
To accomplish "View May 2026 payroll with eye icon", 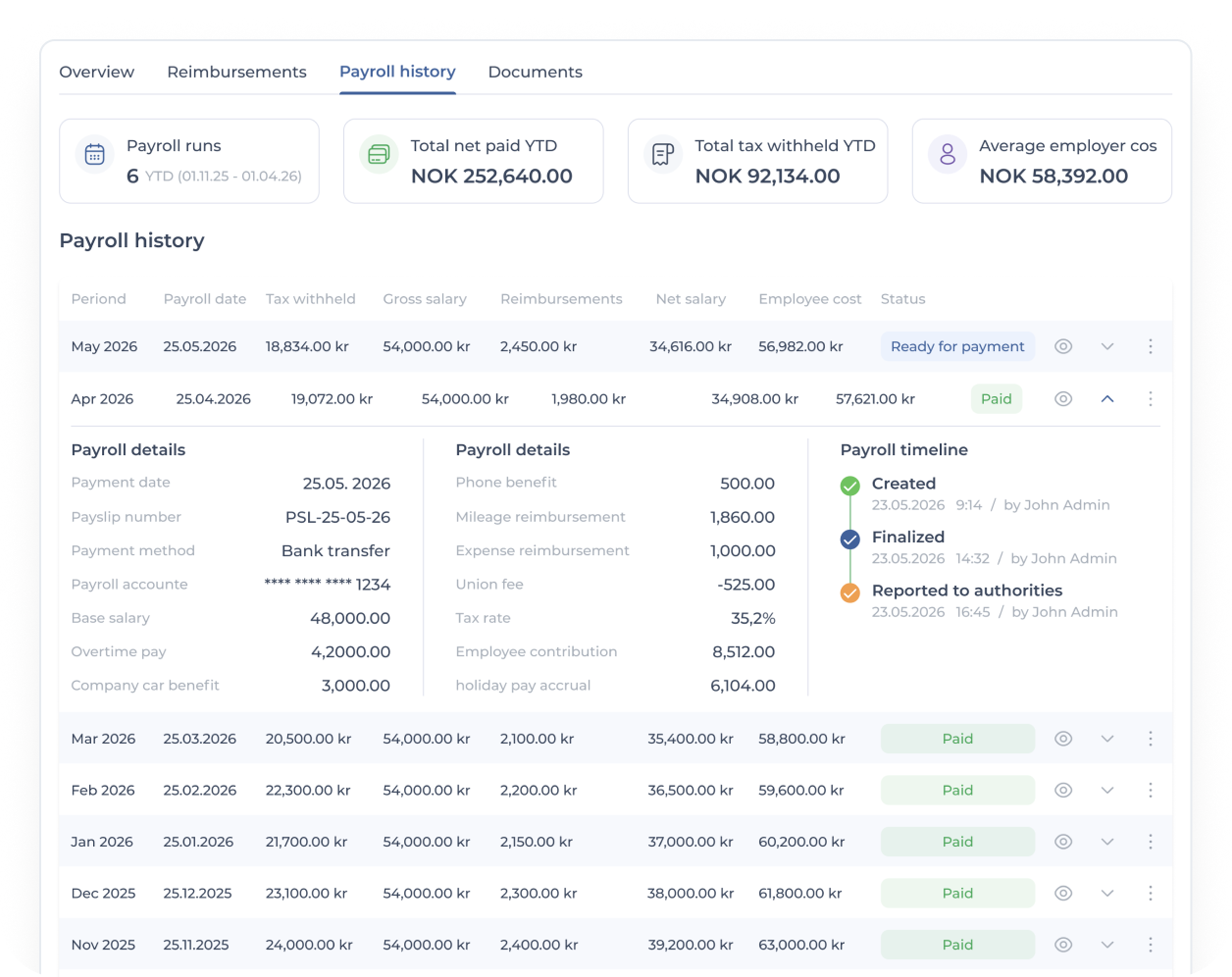I will tap(1063, 346).
